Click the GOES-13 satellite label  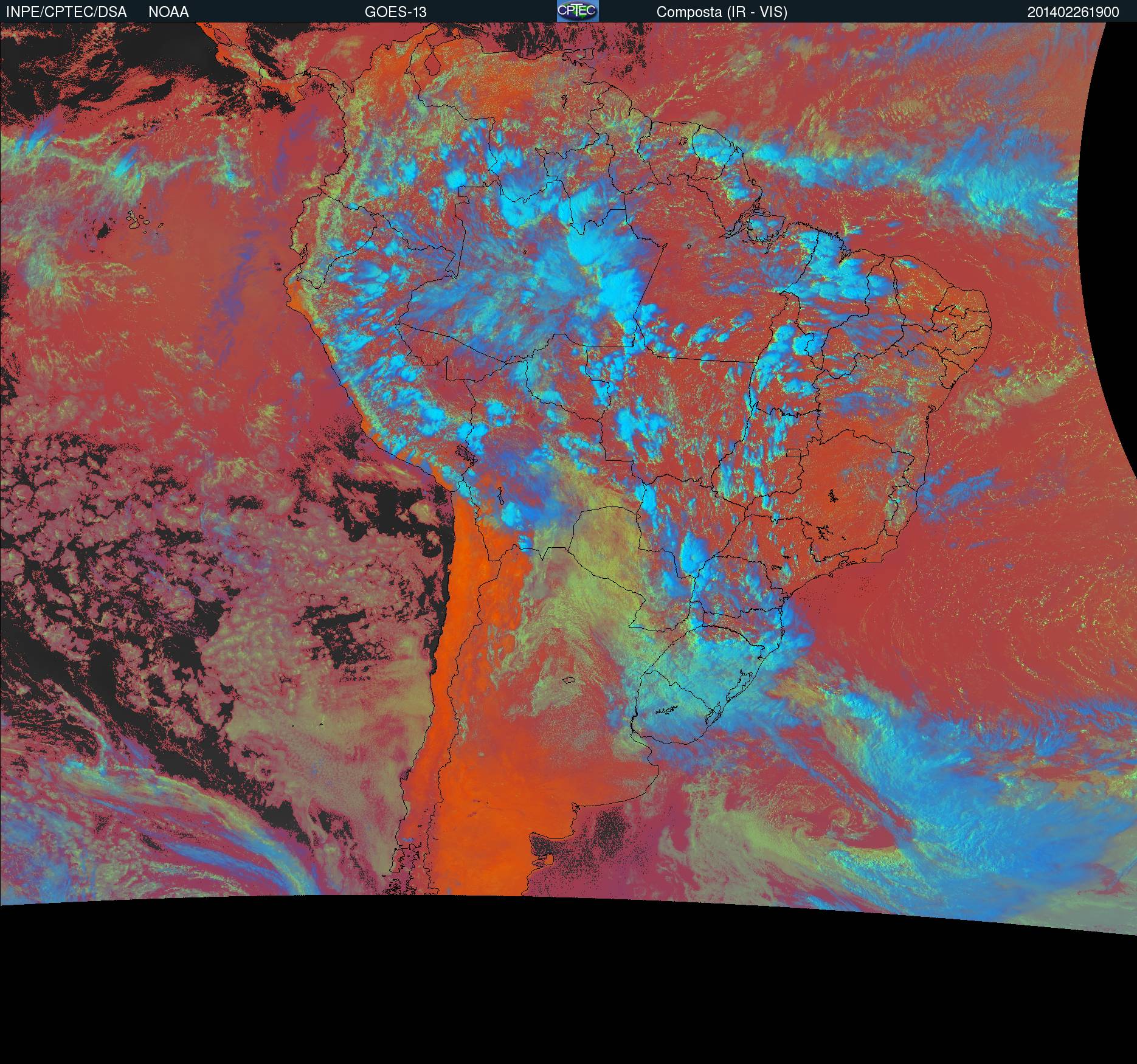(396, 12)
